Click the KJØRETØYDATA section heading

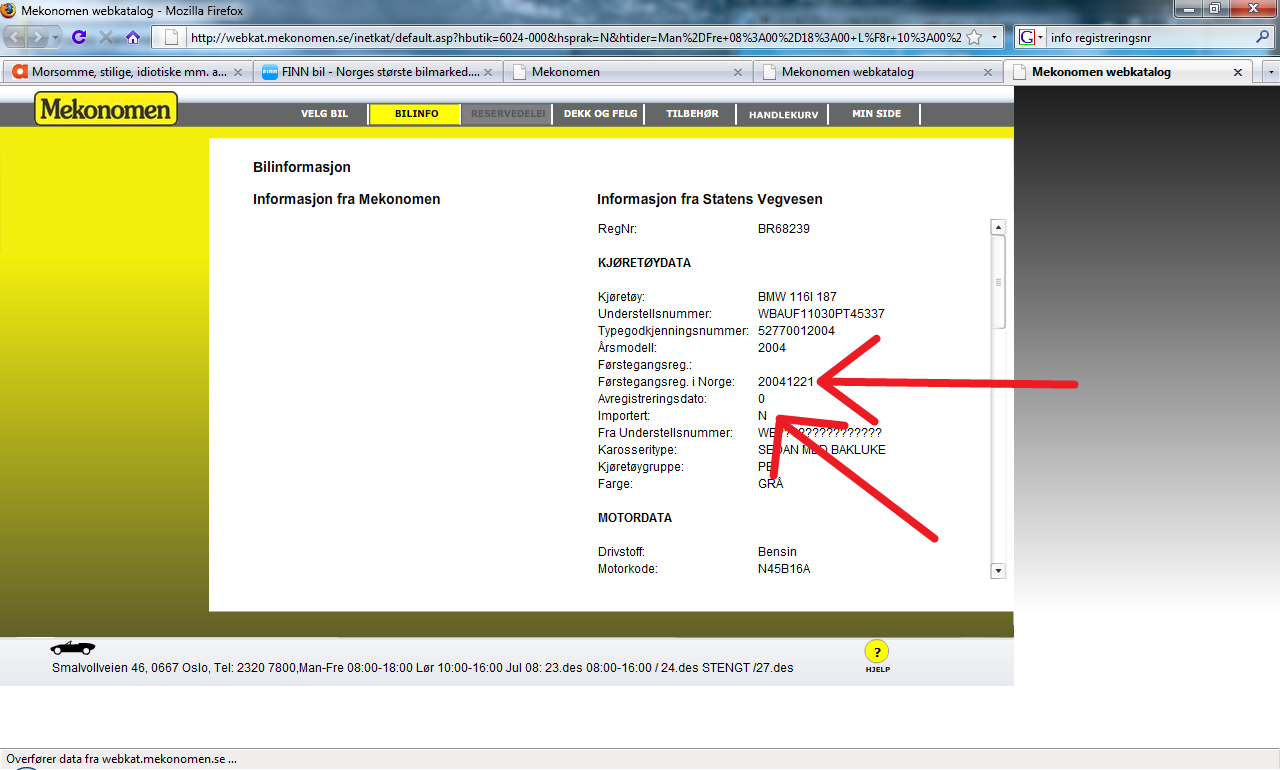(x=644, y=262)
